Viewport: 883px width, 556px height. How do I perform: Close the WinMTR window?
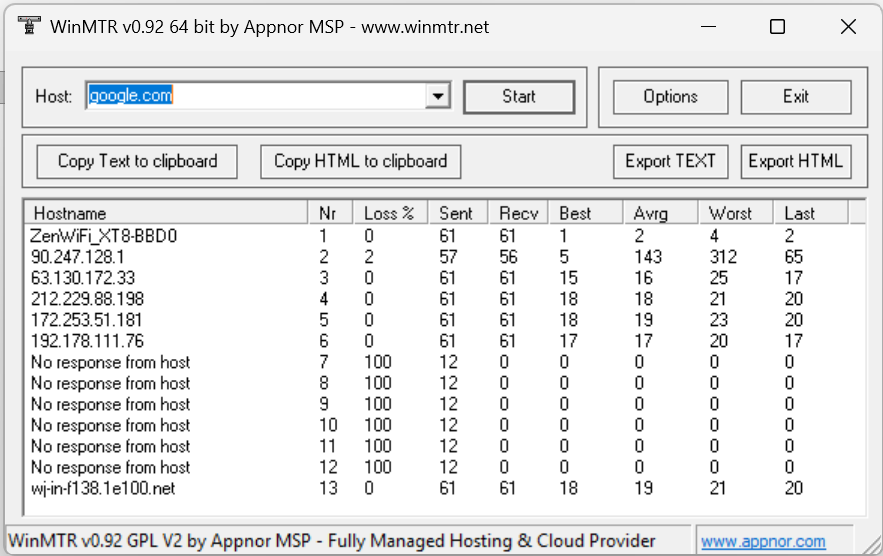[x=848, y=26]
